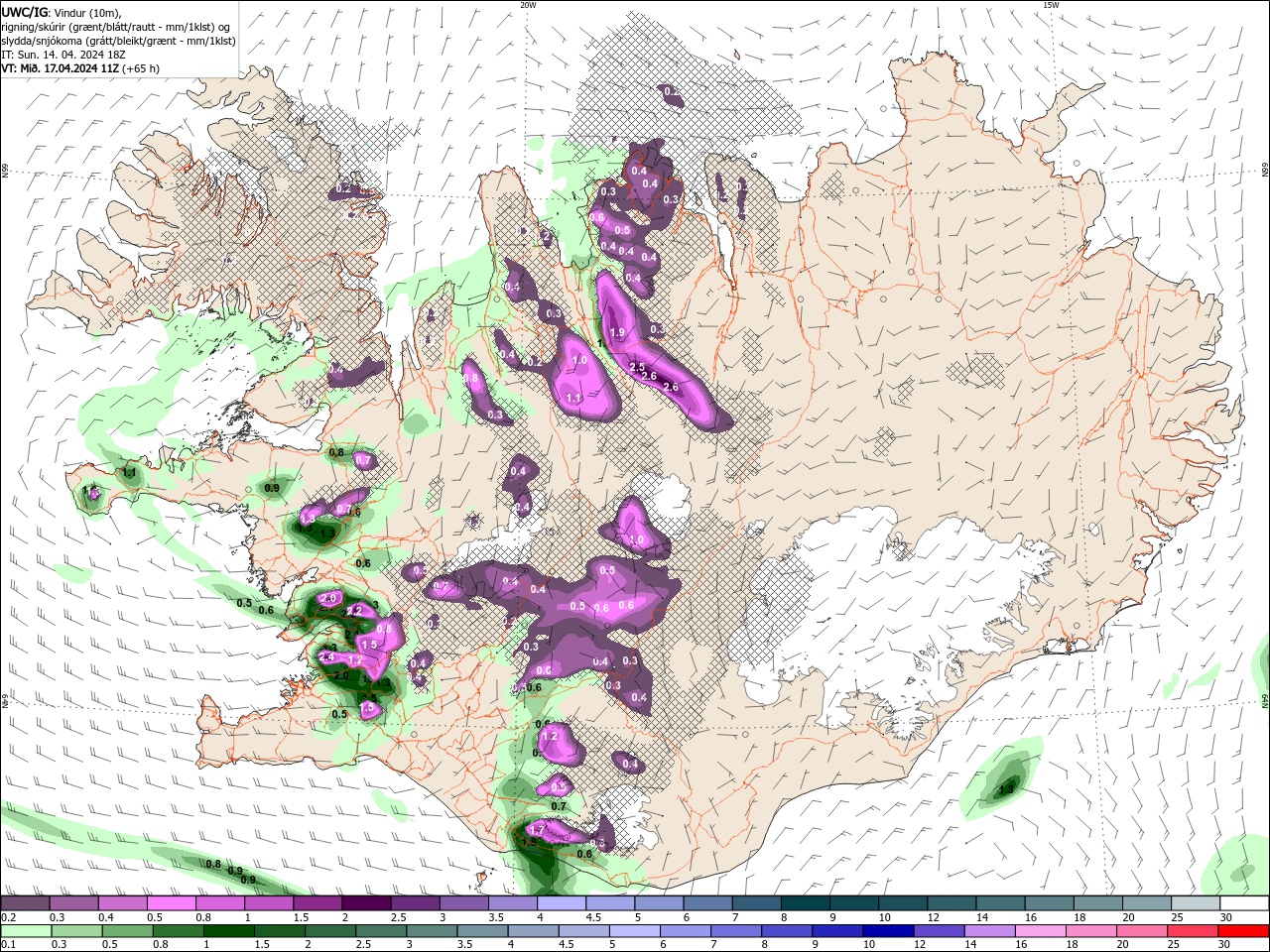
Task: Click the 2.5 snowfall value on the map
Action: pyautogui.click(x=637, y=367)
